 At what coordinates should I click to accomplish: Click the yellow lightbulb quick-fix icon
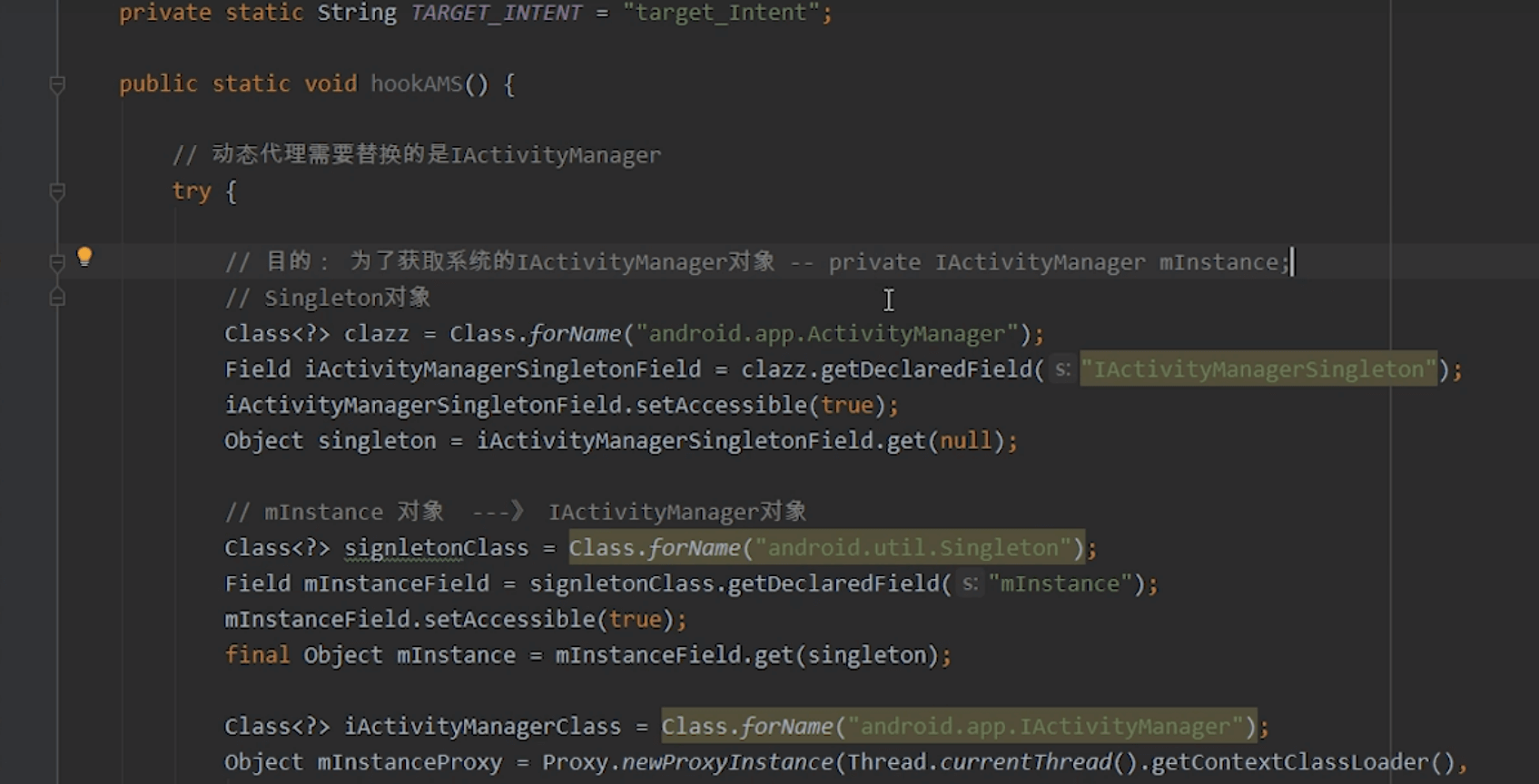pyautogui.click(x=84, y=258)
